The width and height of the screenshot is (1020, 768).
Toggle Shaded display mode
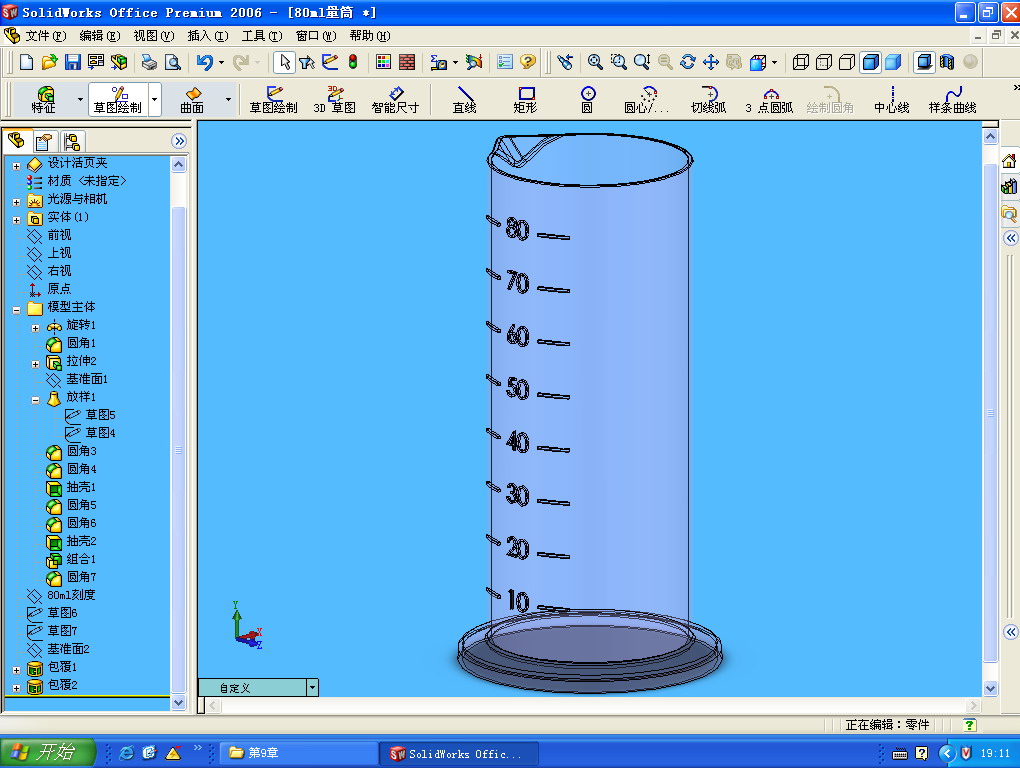[x=894, y=62]
